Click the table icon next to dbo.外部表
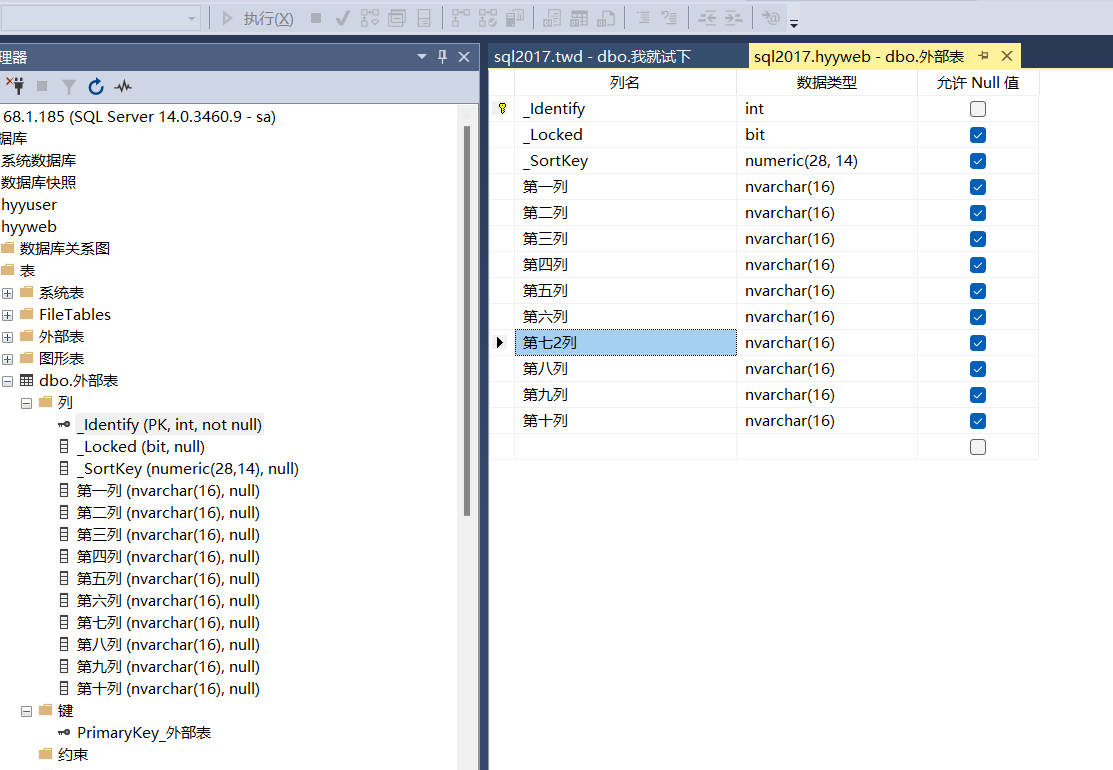Viewport: 1113px width, 770px height. (27, 381)
